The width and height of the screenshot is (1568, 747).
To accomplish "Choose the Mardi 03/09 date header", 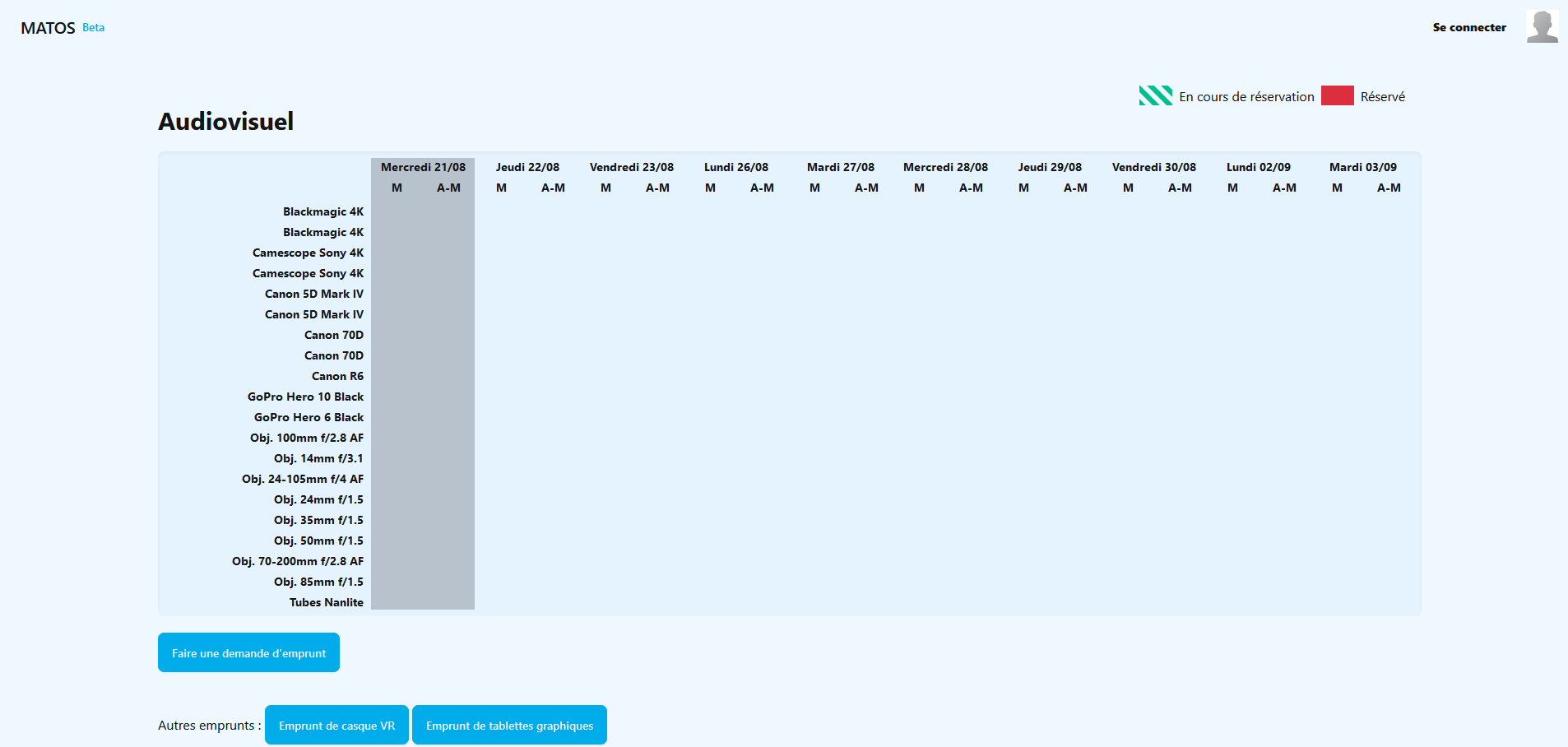I will click(1362, 167).
